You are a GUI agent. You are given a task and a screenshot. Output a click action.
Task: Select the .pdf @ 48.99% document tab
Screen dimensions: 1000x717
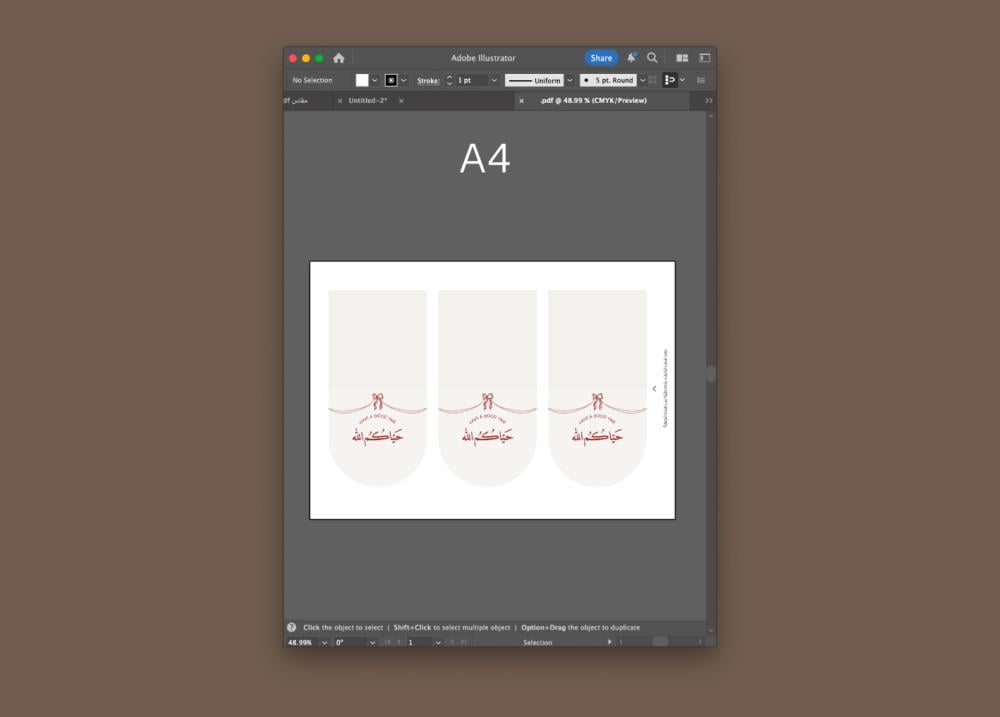[x=593, y=101]
